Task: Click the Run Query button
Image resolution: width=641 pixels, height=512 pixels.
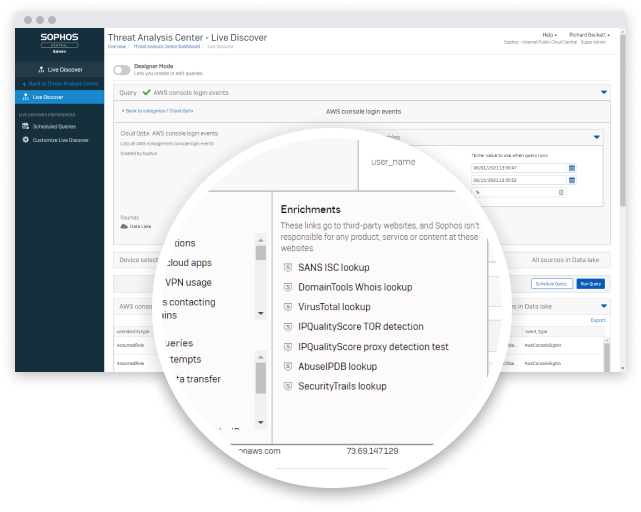Action: (592, 284)
